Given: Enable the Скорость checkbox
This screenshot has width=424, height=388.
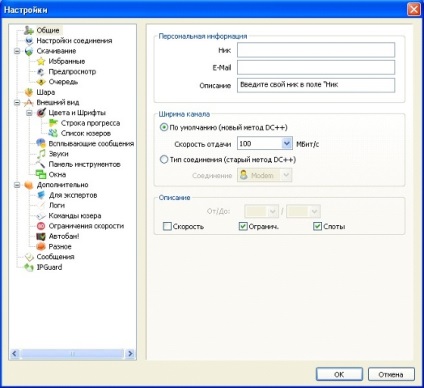Looking at the screenshot, I should pos(167,226).
